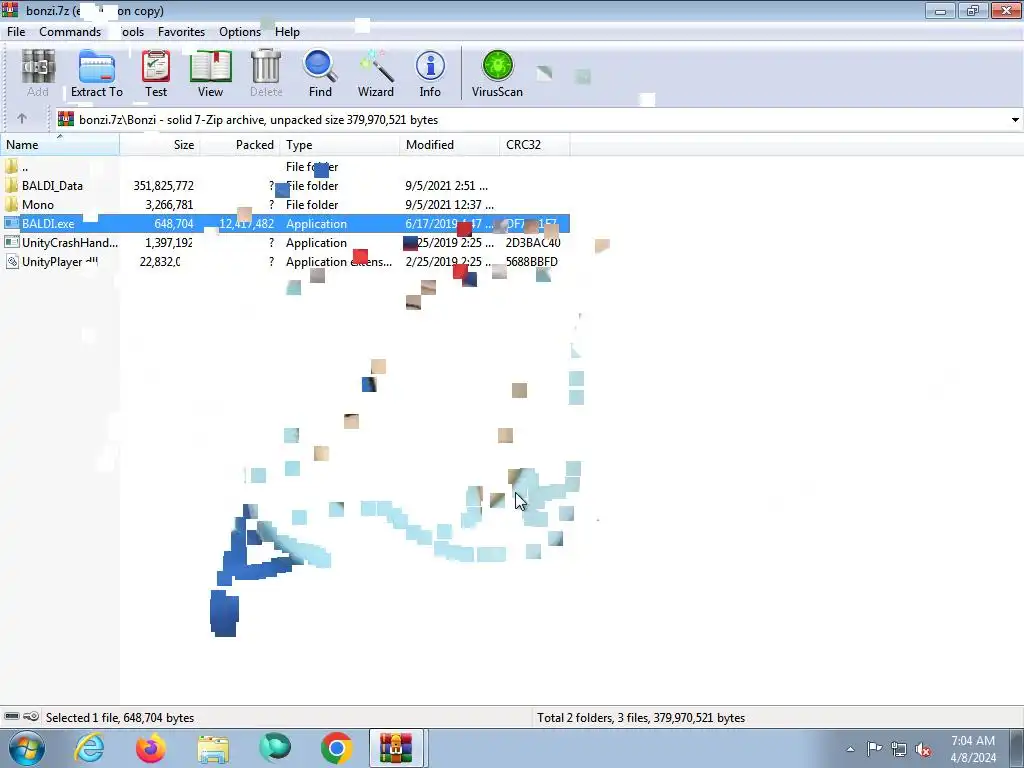Click the network tray icon

899,749
